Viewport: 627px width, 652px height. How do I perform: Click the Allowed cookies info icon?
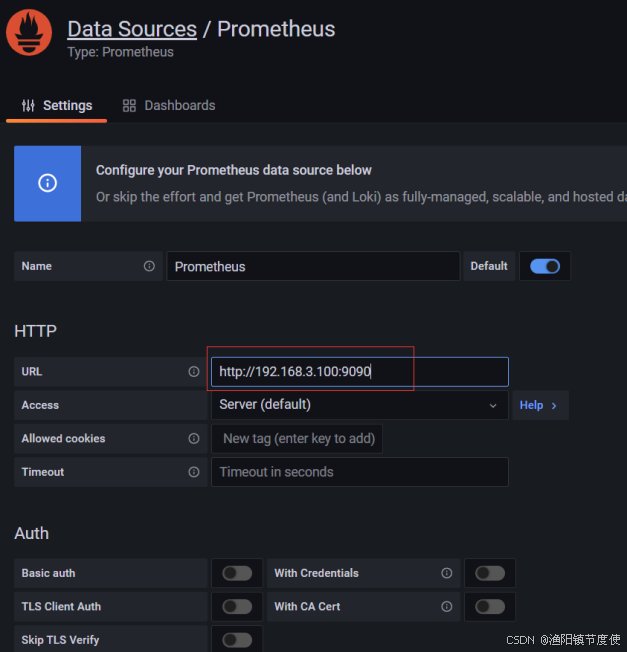point(194,438)
